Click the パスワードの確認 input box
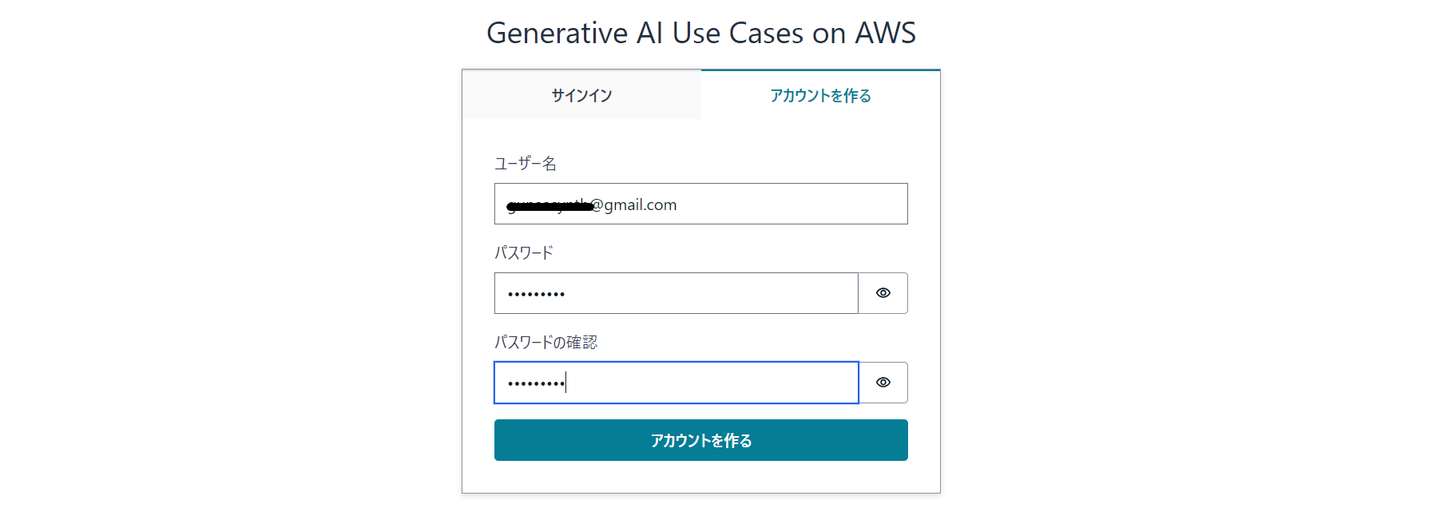The width and height of the screenshot is (1440, 512). click(700, 382)
